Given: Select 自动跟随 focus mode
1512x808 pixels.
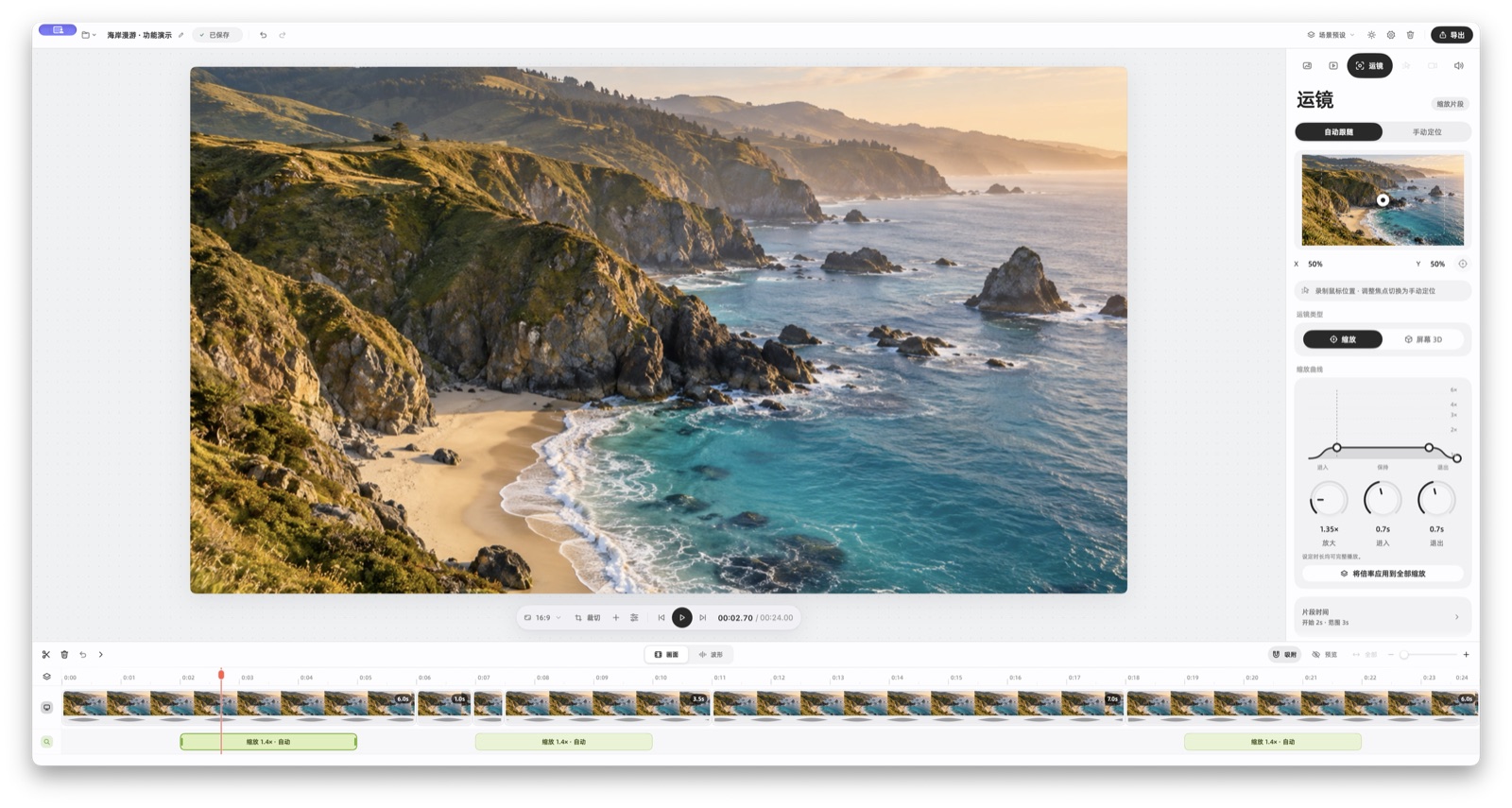Looking at the screenshot, I should click(1338, 132).
